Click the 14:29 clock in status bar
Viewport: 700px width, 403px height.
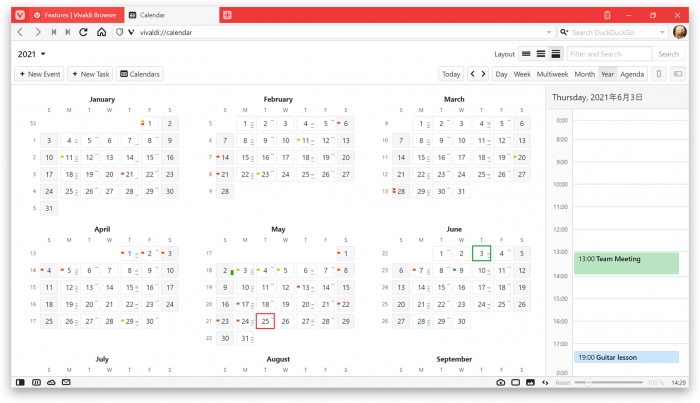coord(678,382)
